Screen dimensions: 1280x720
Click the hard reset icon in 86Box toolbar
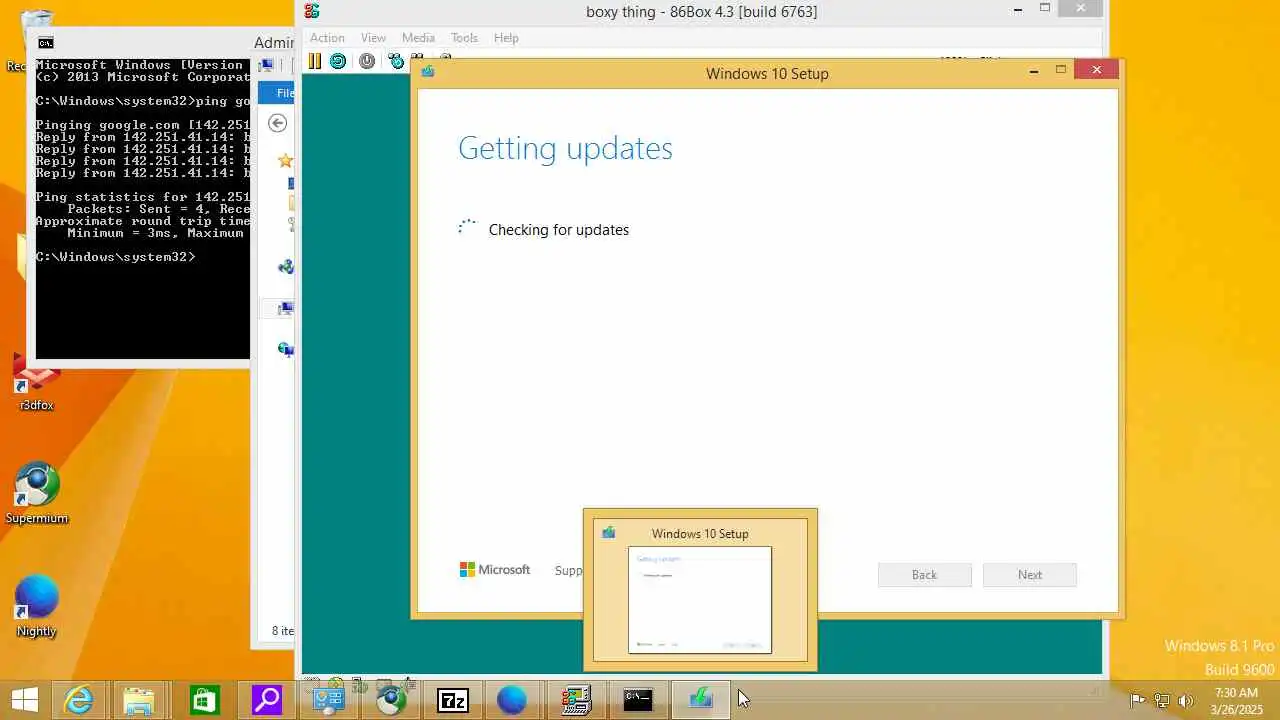point(338,61)
